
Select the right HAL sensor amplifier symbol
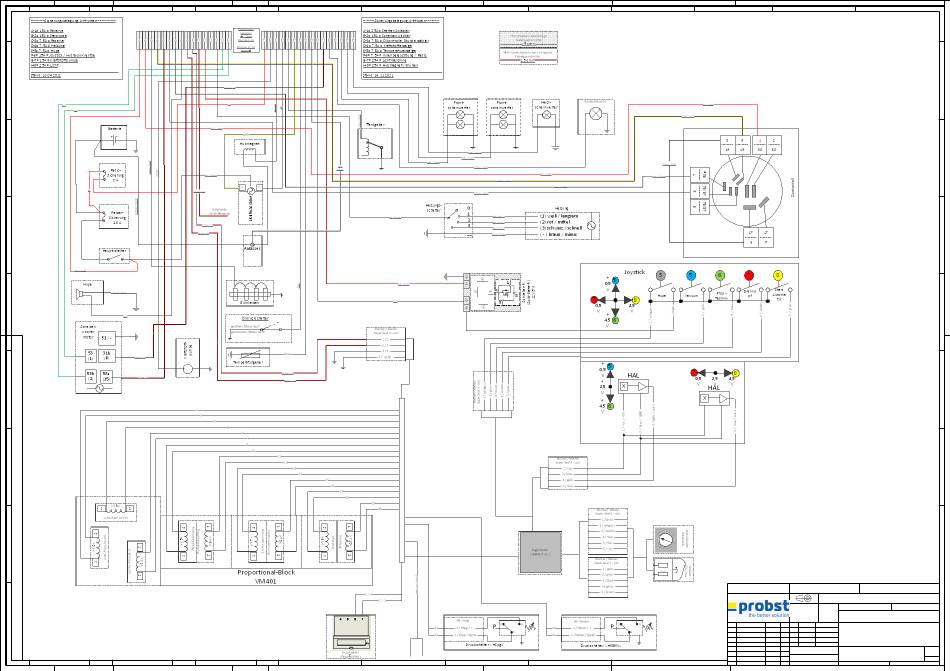(714, 398)
